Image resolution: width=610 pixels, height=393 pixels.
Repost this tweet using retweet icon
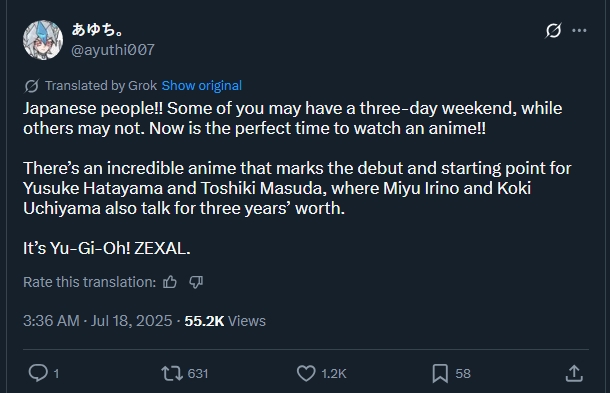point(172,373)
